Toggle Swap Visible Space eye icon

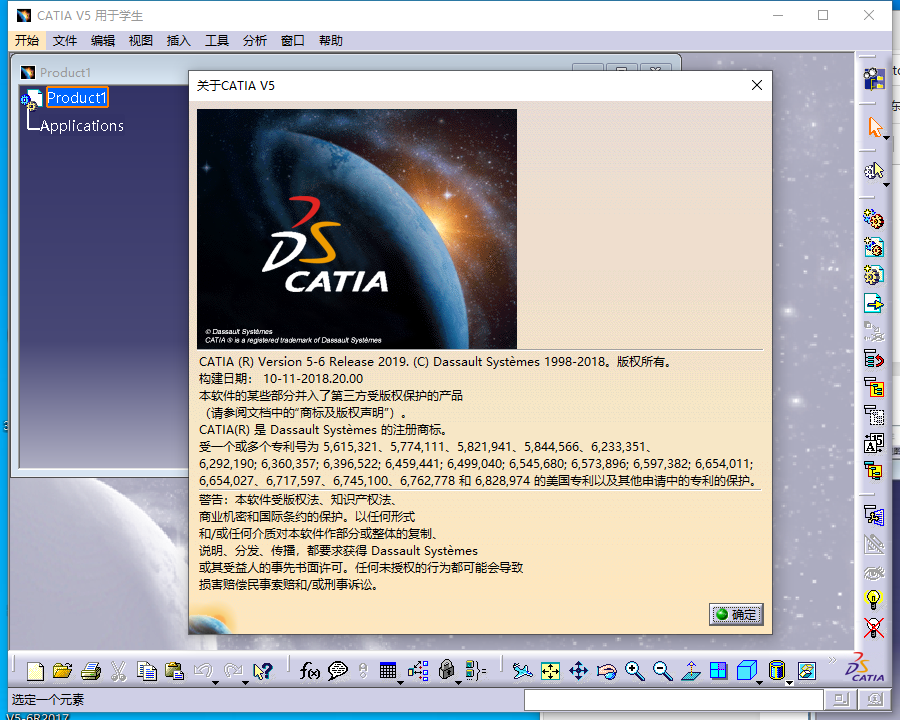[x=876, y=572]
